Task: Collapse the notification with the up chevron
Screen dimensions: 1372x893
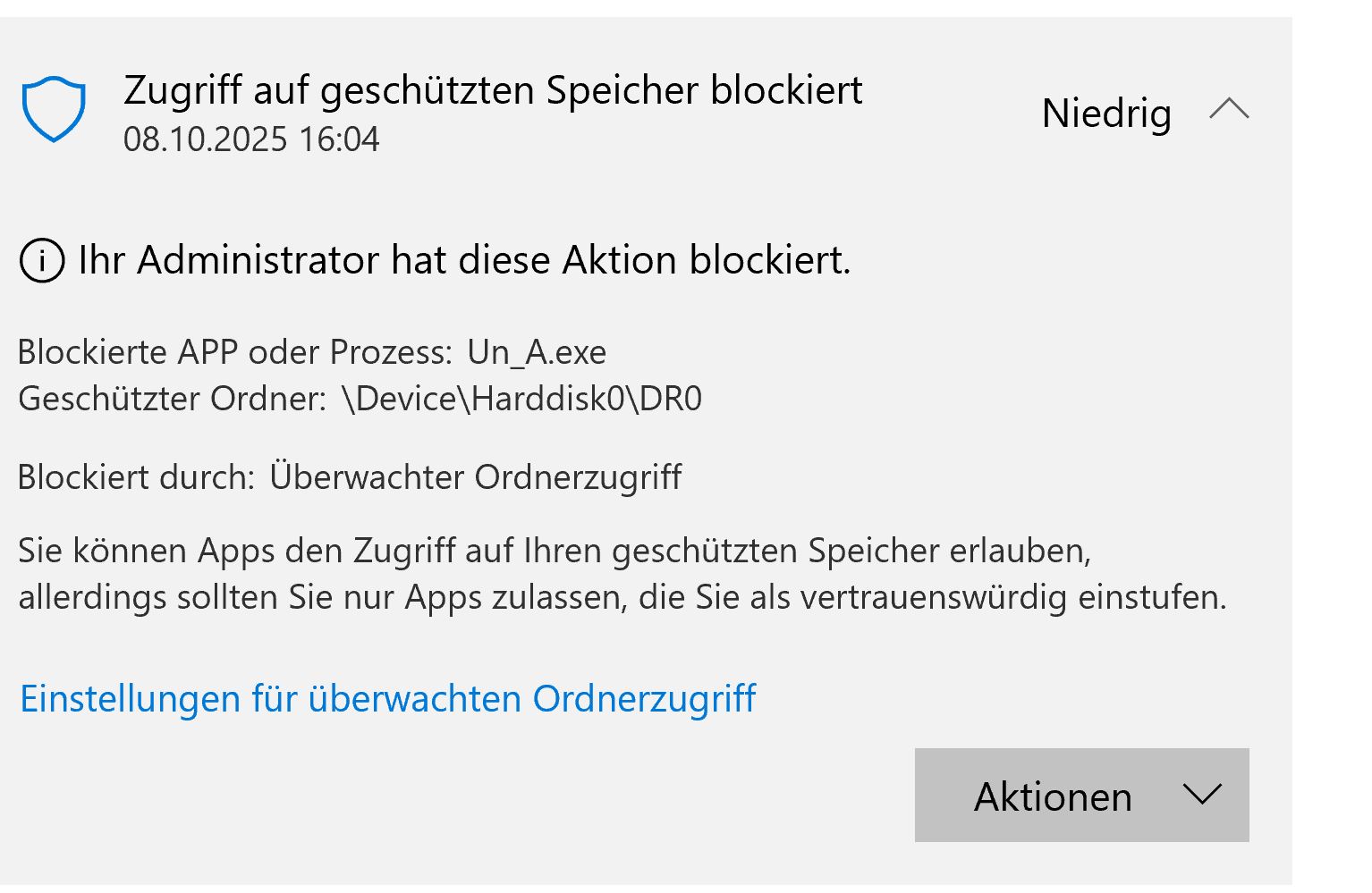Action: pyautogui.click(x=1229, y=110)
